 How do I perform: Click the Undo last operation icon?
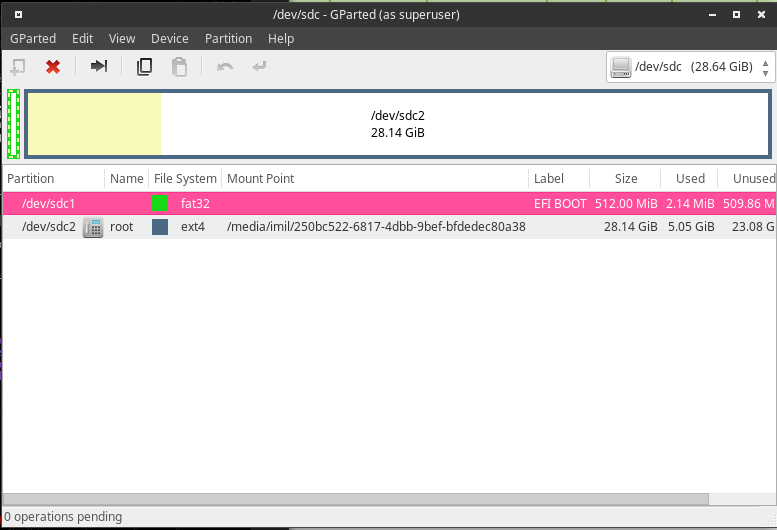tap(225, 67)
